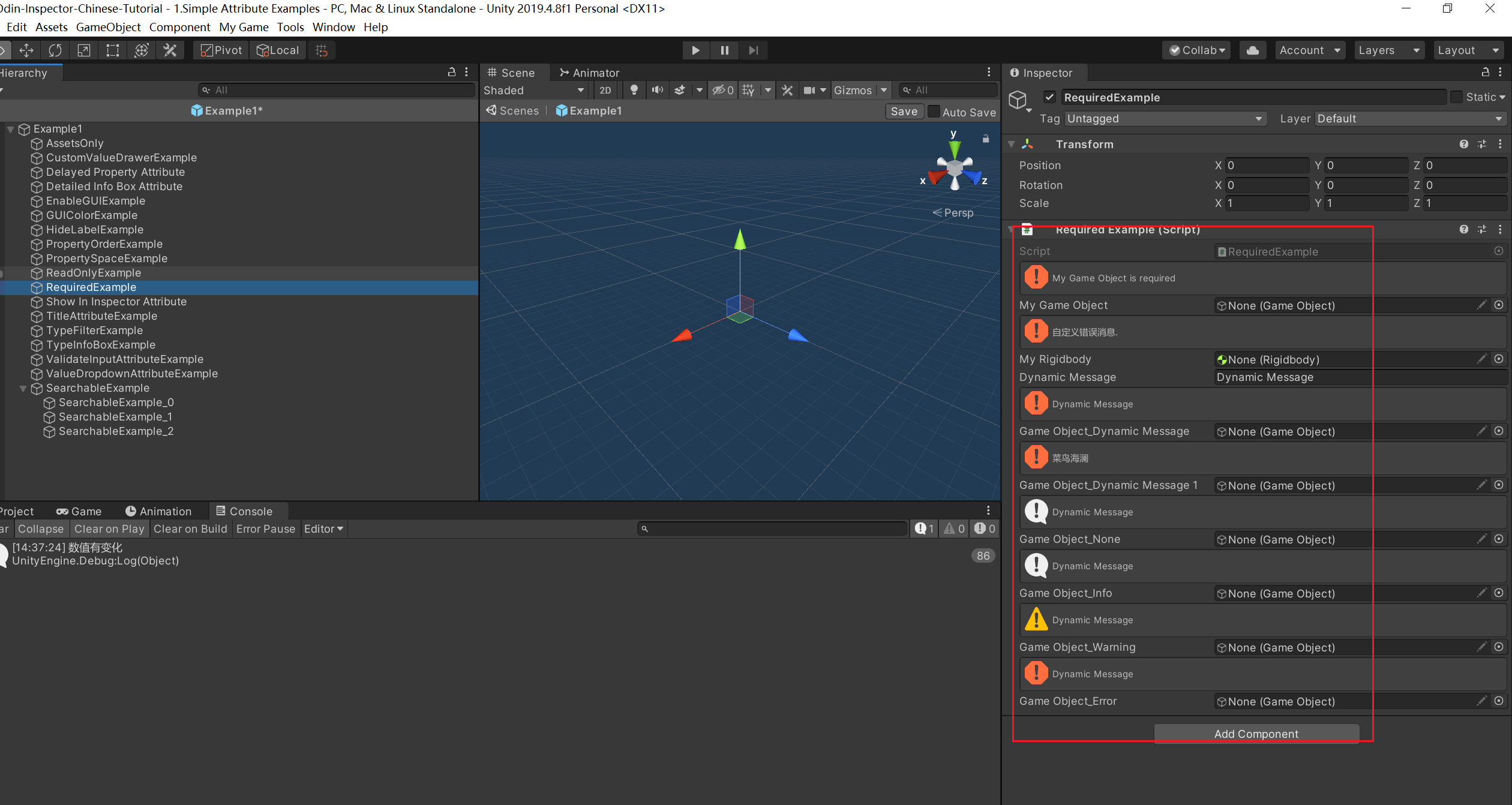Toggle console warnings filter
The width and height of the screenshot is (1512, 805).
tap(955, 528)
